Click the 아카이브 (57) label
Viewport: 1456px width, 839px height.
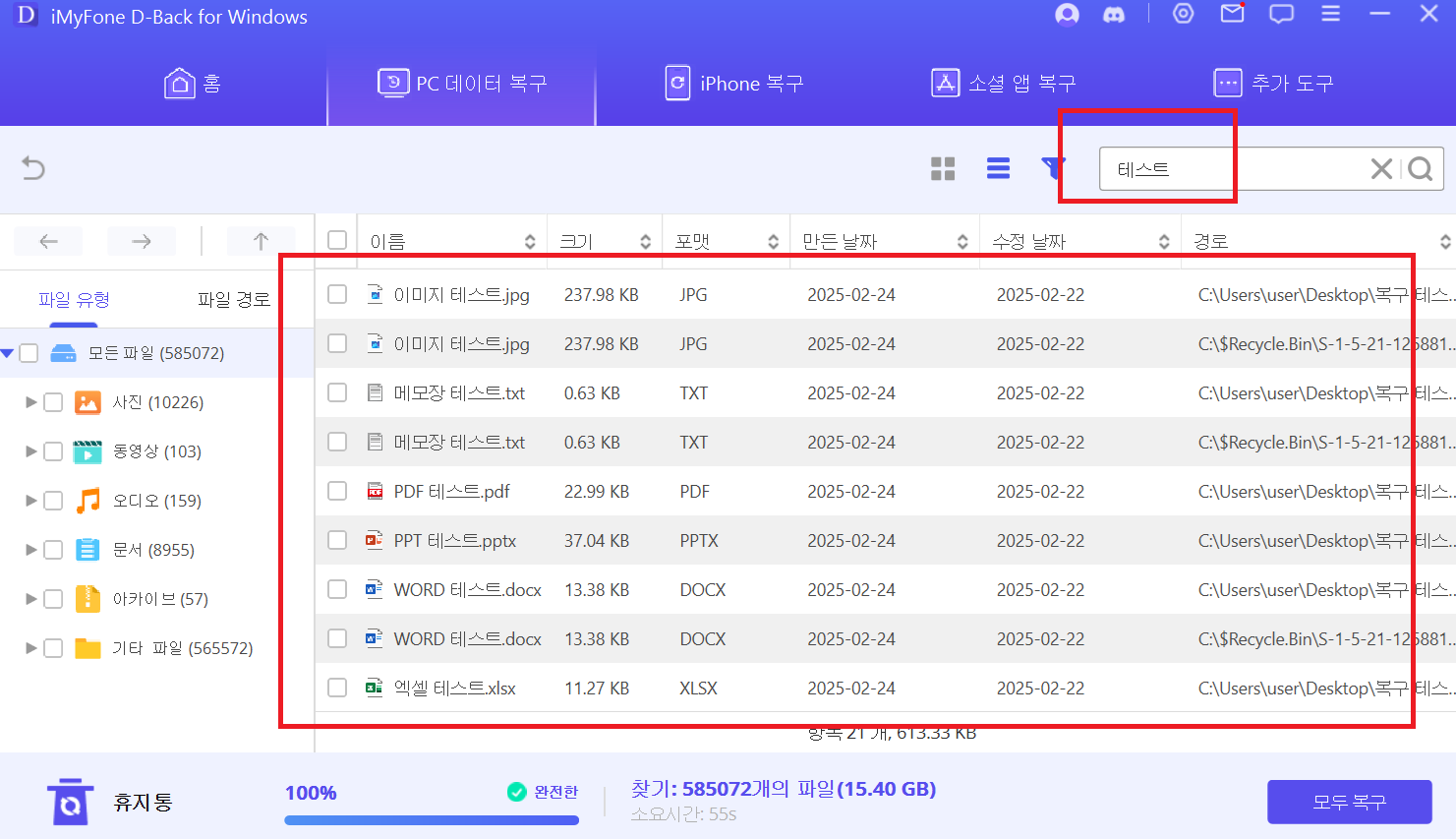(x=160, y=599)
